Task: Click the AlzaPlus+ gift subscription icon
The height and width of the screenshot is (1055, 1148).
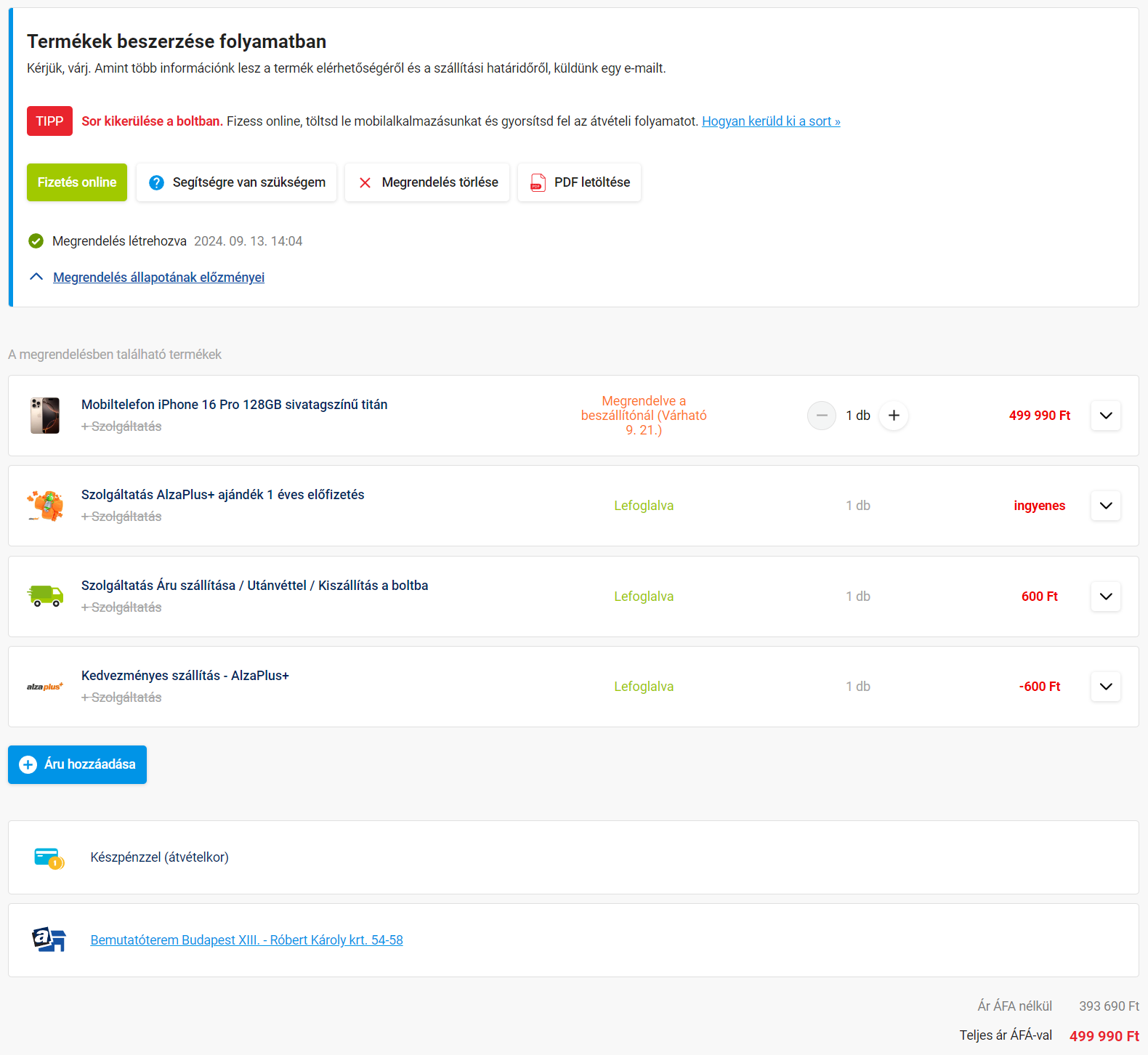Action: click(x=45, y=506)
